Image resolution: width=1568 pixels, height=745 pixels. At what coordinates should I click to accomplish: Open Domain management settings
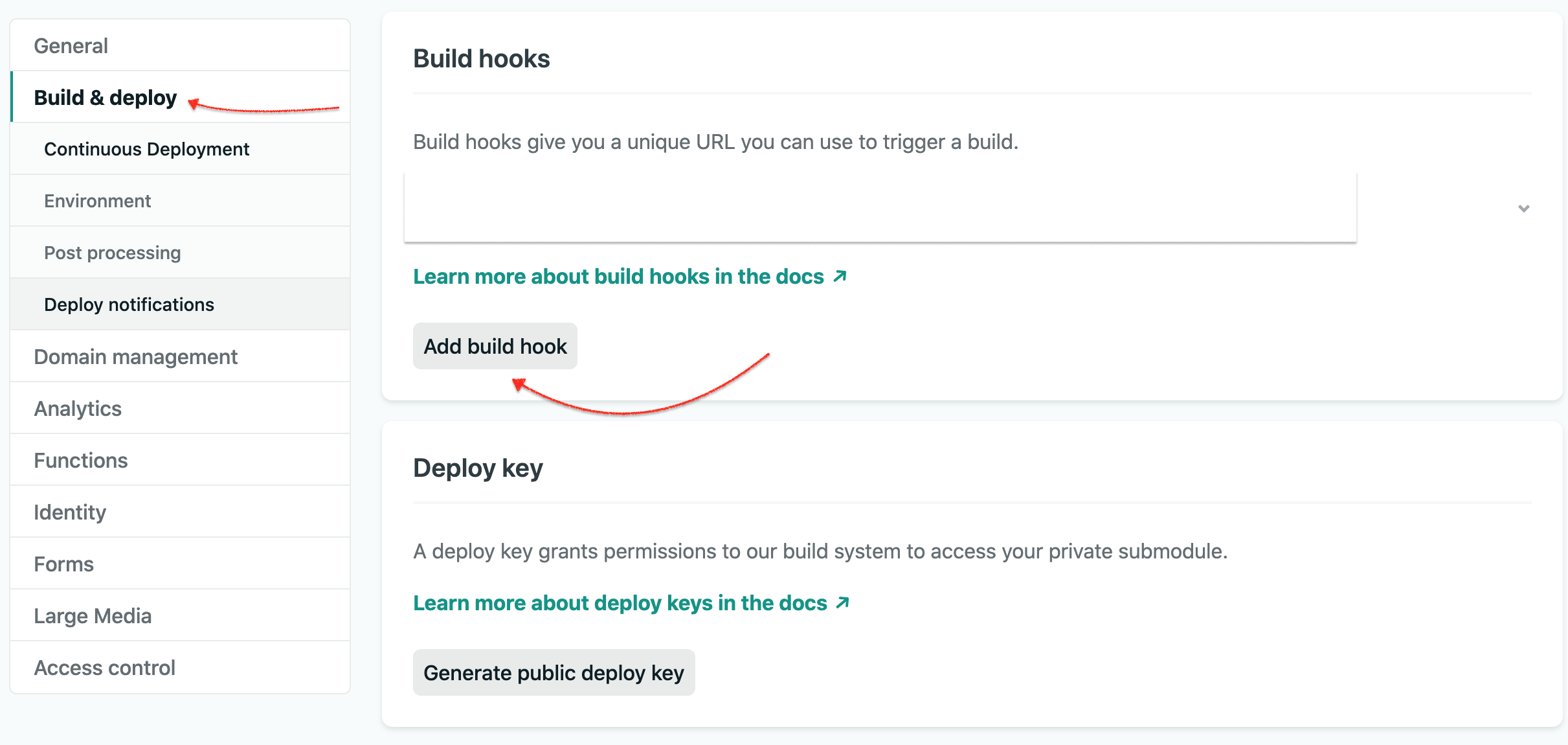(x=180, y=356)
